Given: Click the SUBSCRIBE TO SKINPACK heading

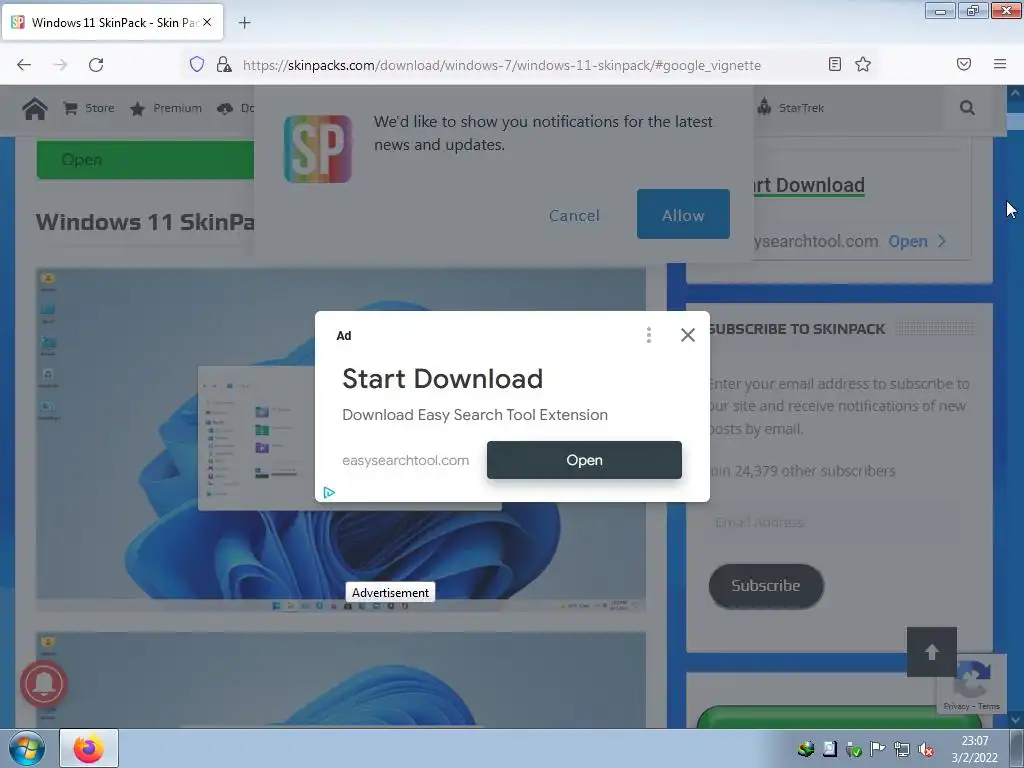Looking at the screenshot, I should [x=797, y=329].
